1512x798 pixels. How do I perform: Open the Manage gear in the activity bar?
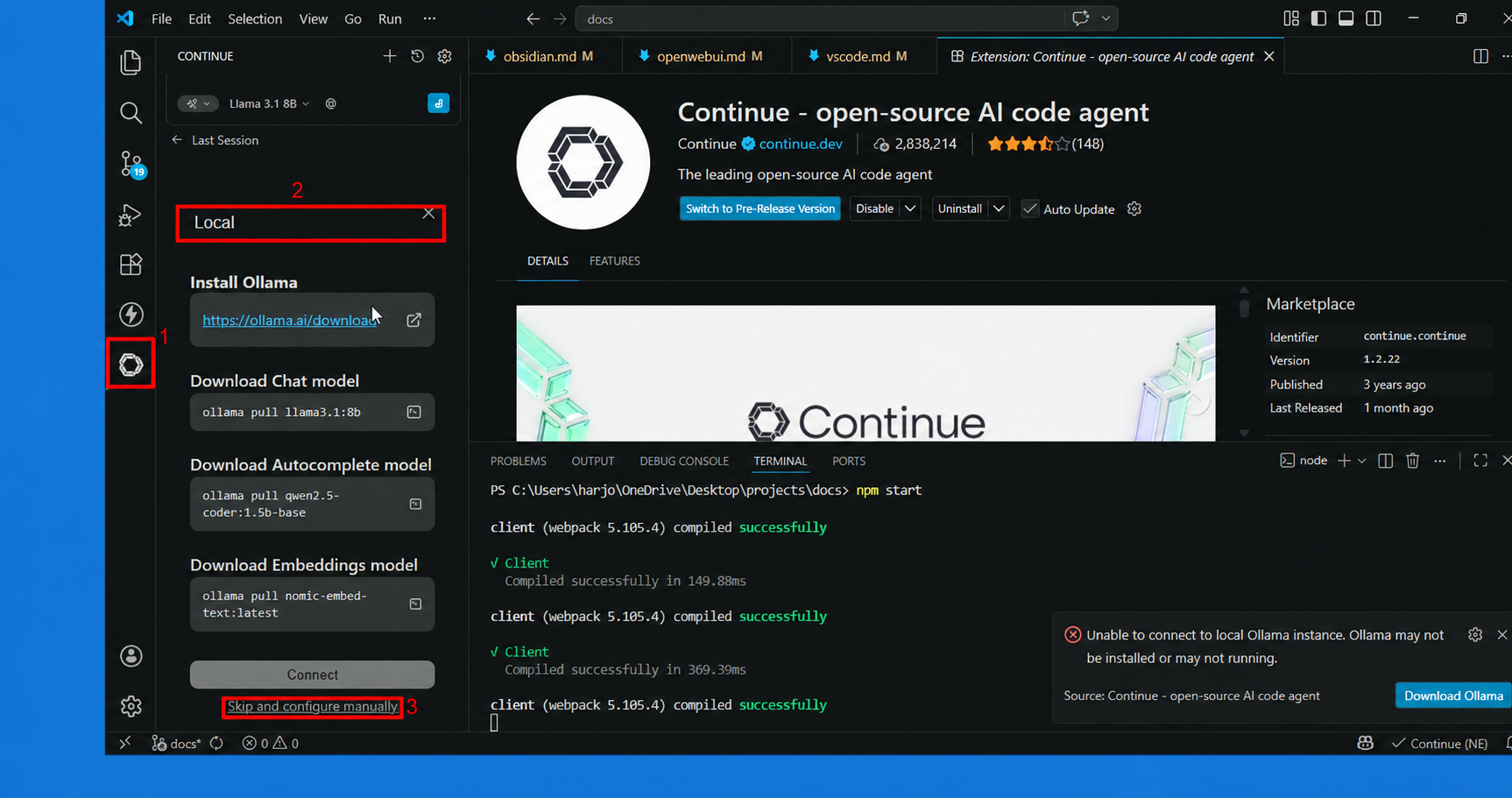click(131, 706)
